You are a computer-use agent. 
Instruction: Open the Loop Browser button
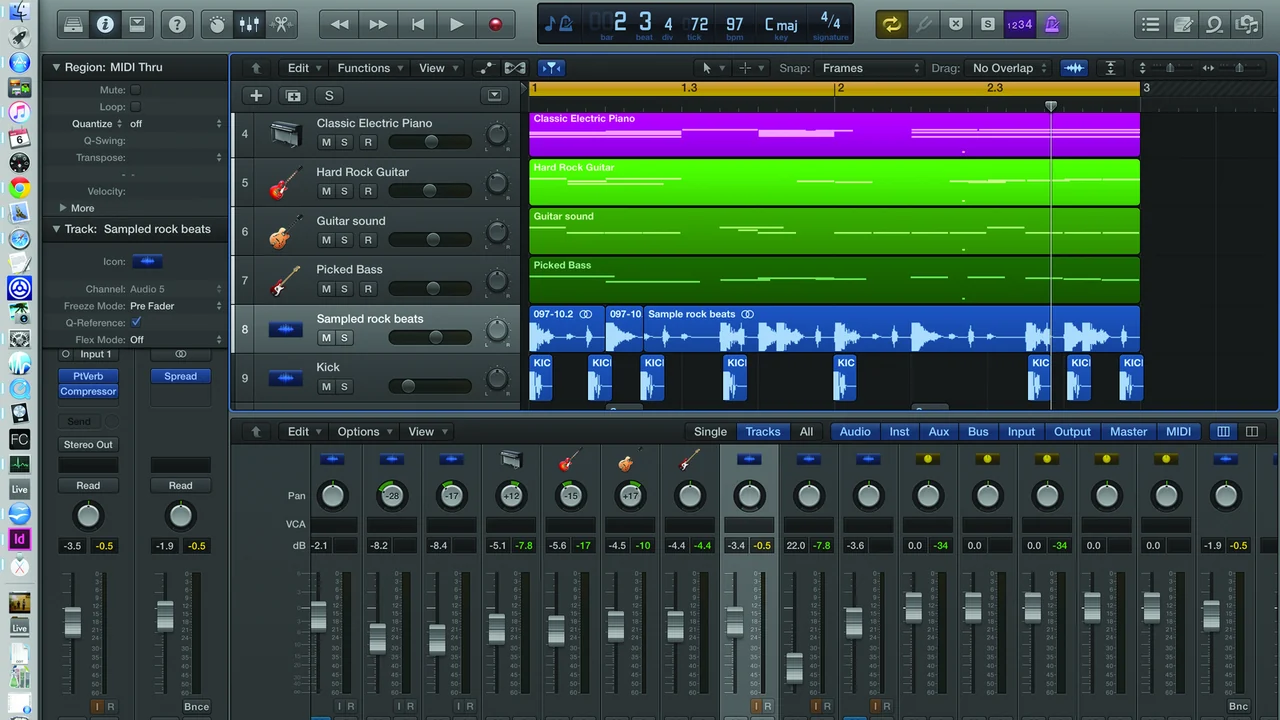tap(1214, 24)
